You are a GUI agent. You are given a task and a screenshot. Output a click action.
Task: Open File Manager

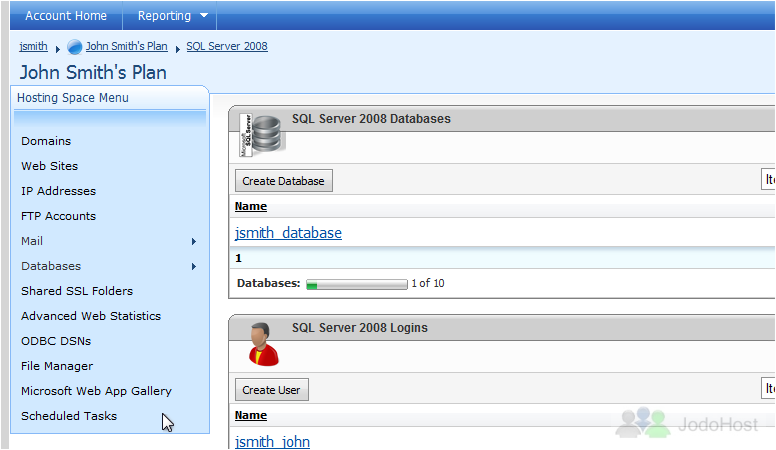pos(57,366)
